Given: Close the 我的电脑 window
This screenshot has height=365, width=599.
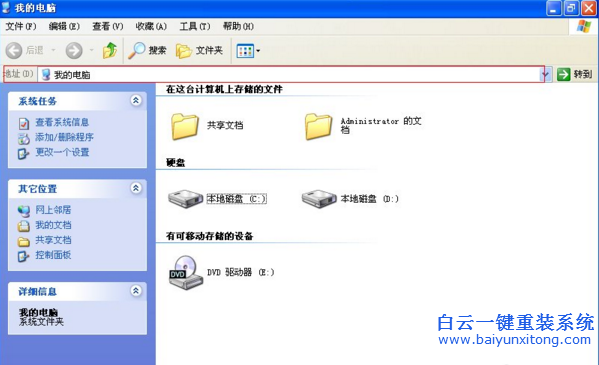Looking at the screenshot, I should click(589, 8).
